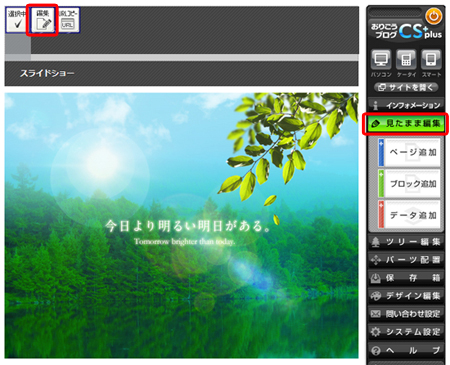Image resolution: width=450 pixels, height=365 pixels.
Task: Open the システム設定 gear menu item
Action: (406, 332)
